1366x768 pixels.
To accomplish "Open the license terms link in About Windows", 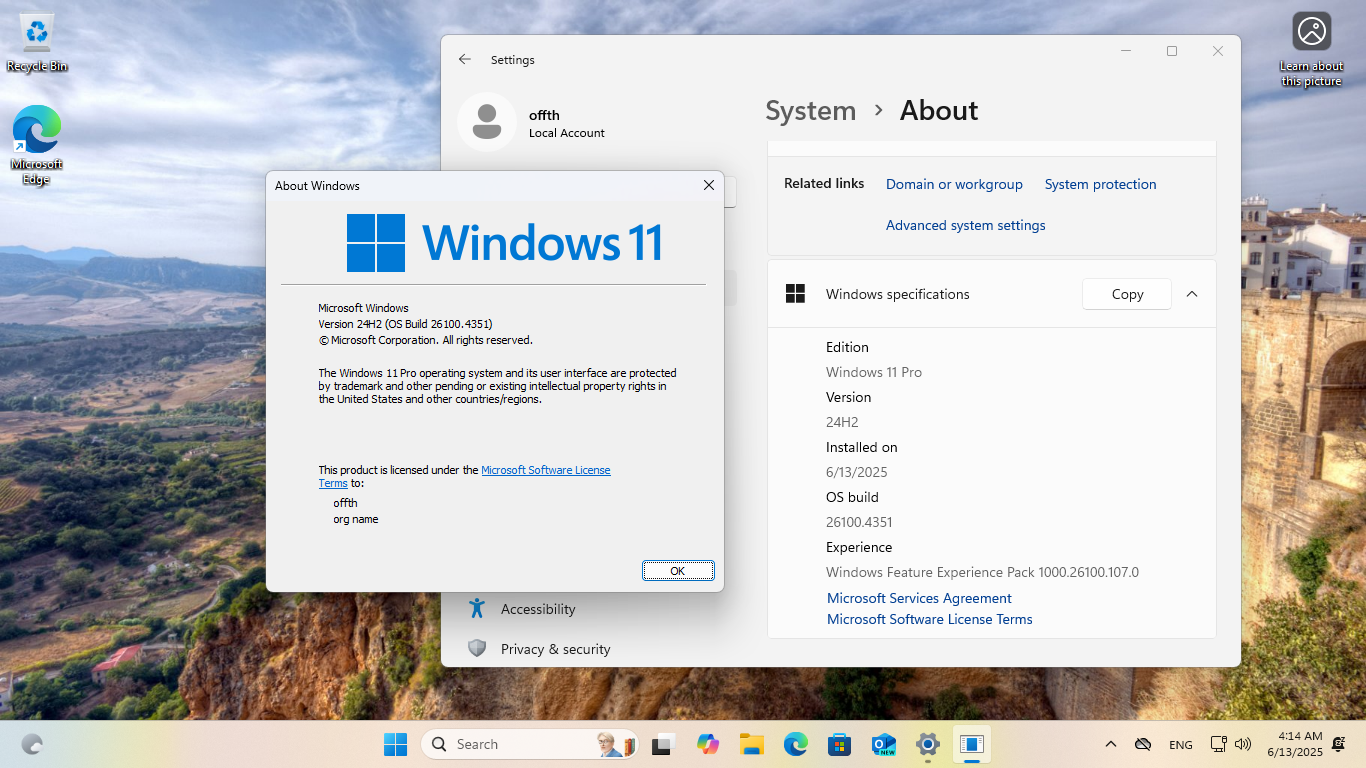I will pos(546,470).
